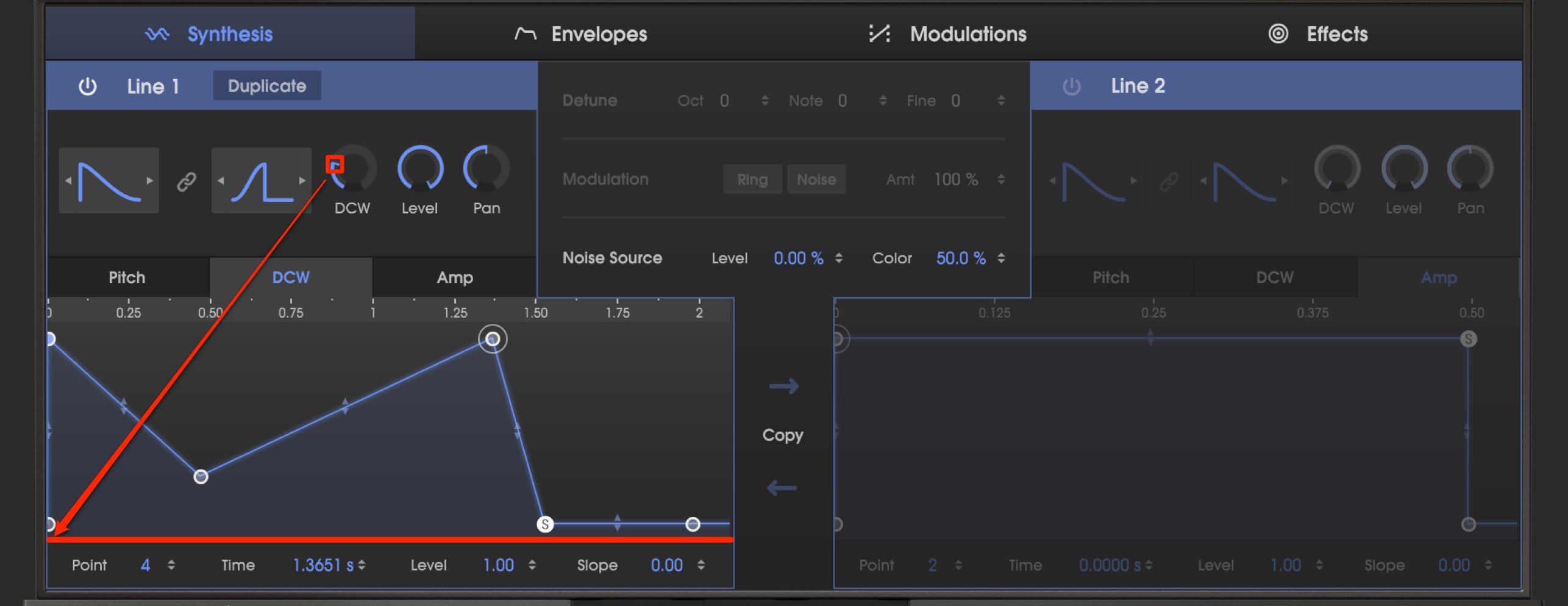Adjust Line 1 envelope Level 1.00 stepper
Image resolution: width=1568 pixels, height=606 pixels.
click(x=532, y=565)
